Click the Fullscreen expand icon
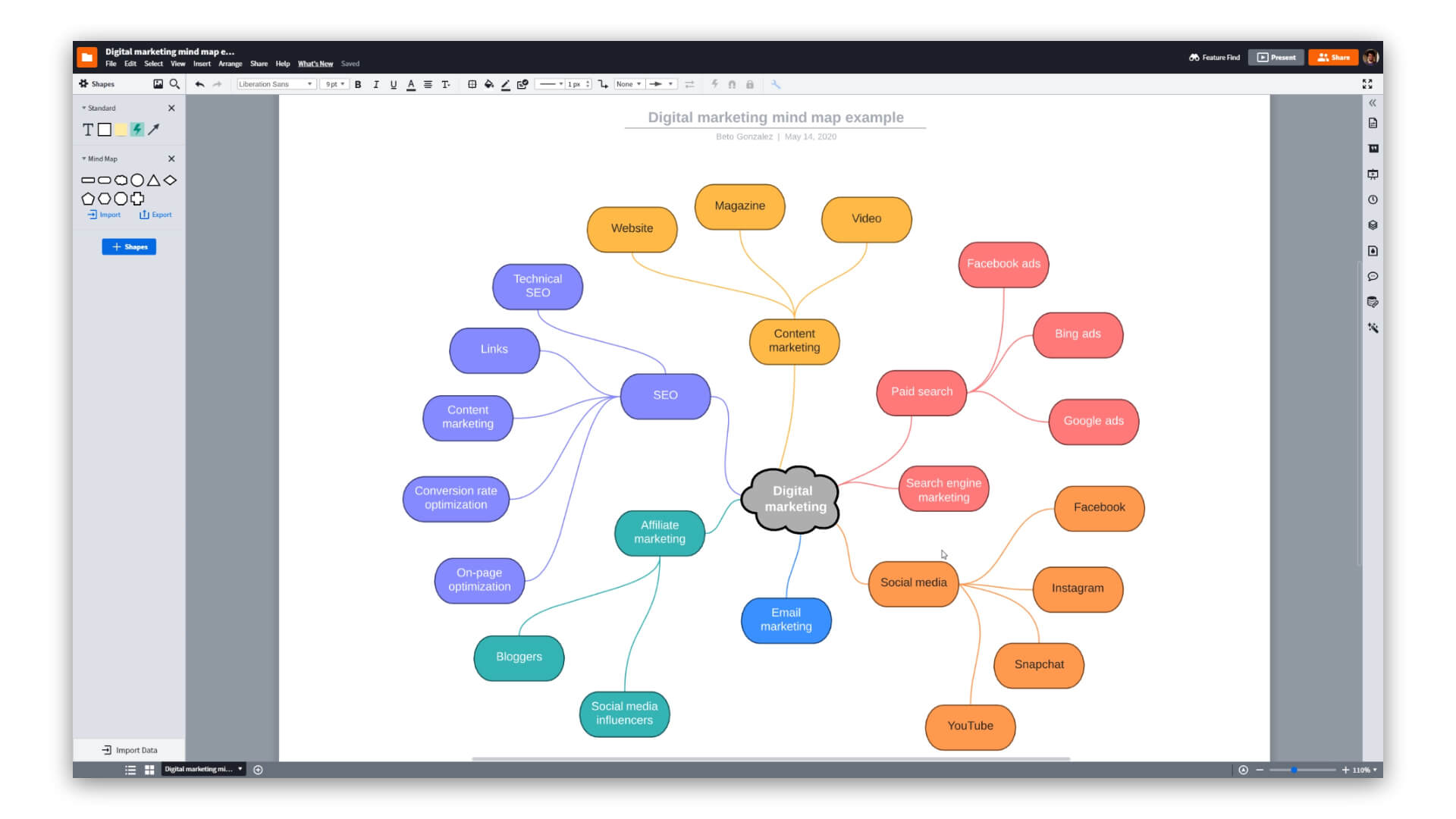1456x819 pixels. tap(1369, 83)
